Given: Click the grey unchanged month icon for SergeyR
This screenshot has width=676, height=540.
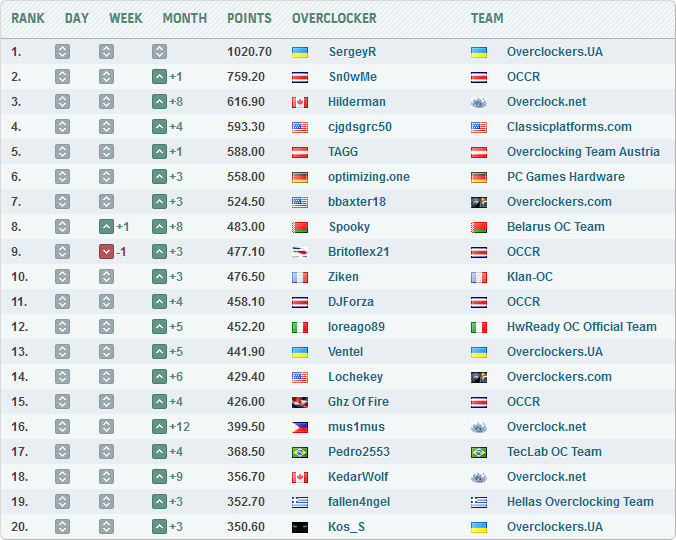Looking at the screenshot, I should (x=159, y=52).
